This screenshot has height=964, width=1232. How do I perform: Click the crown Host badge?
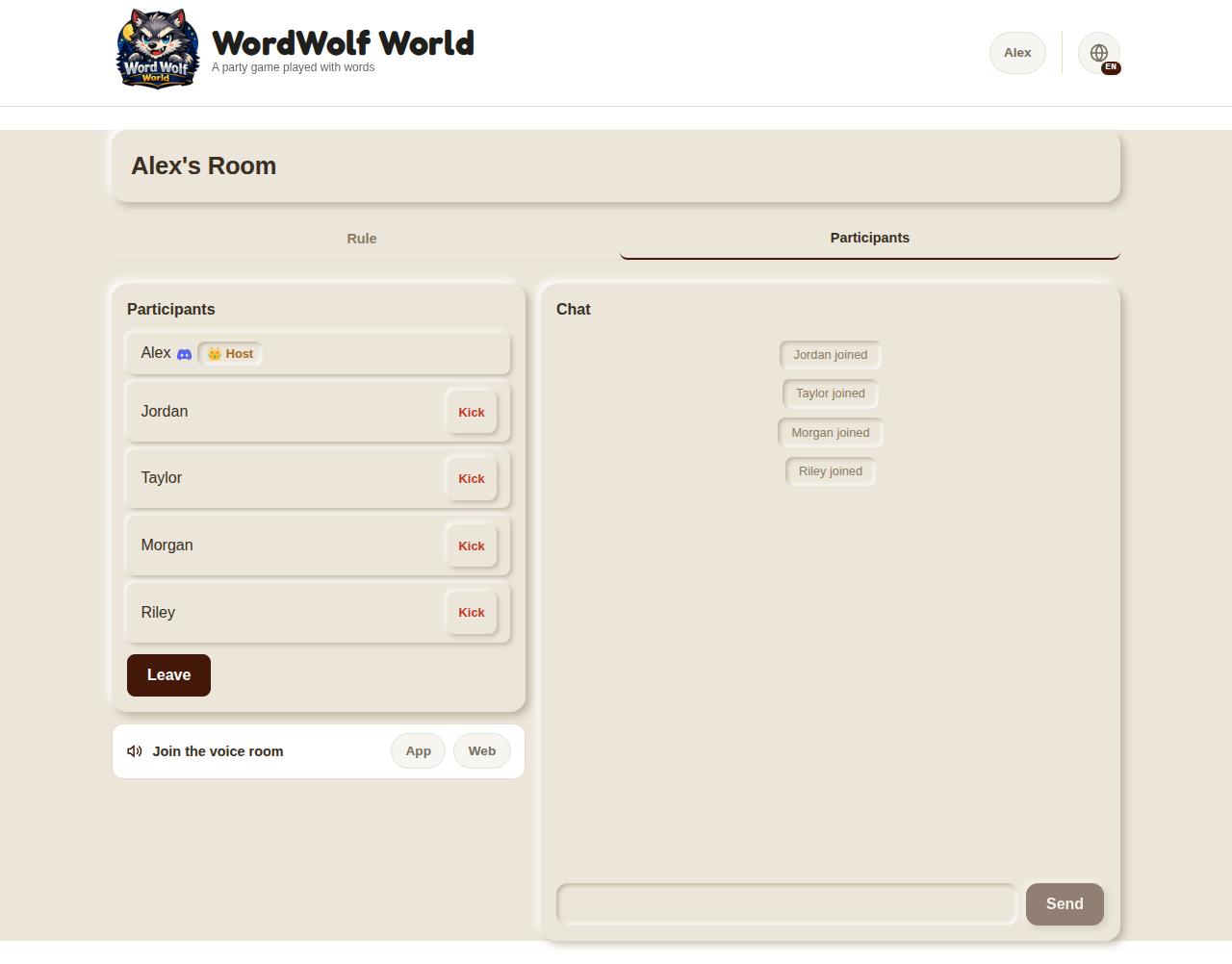pos(231,354)
